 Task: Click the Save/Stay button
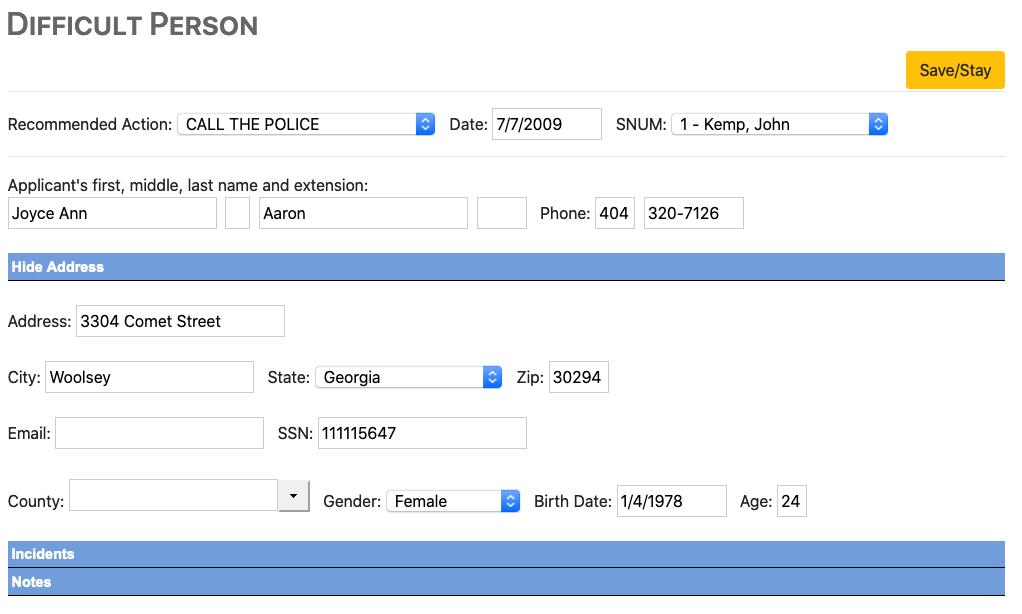(955, 70)
